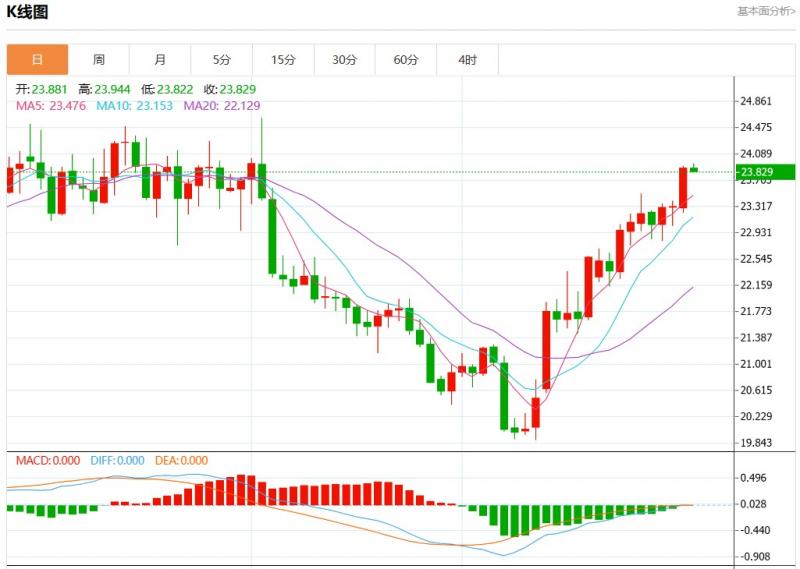The width and height of the screenshot is (800, 569).
Task: Open the 5分 interval chart
Action: 222,60
